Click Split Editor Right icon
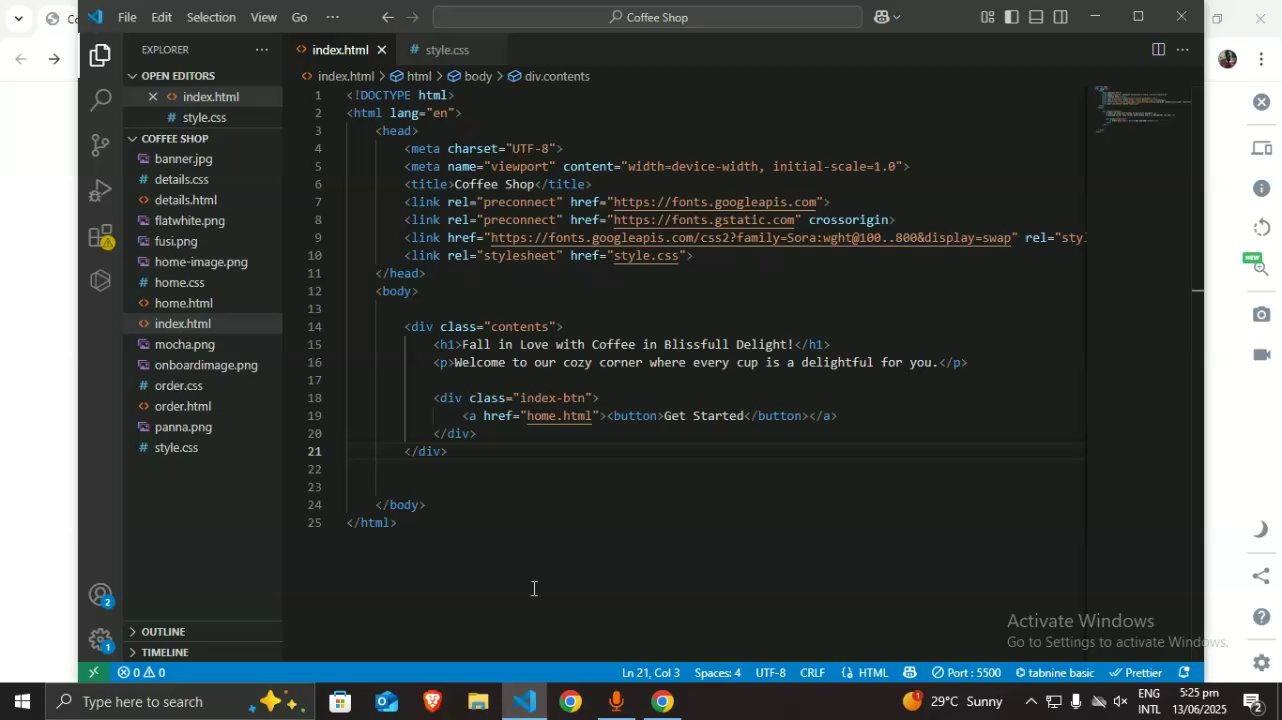The height and width of the screenshot is (720, 1282). pos(1158,50)
